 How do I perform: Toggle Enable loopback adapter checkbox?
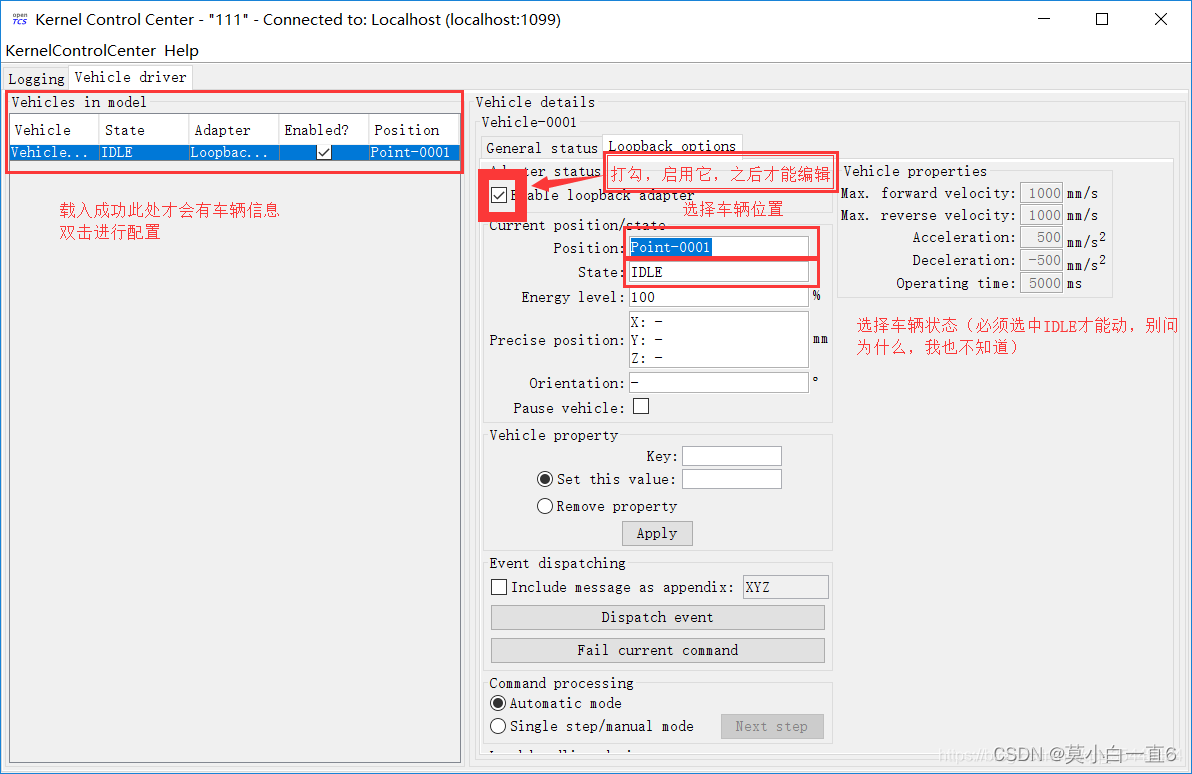click(x=499, y=195)
